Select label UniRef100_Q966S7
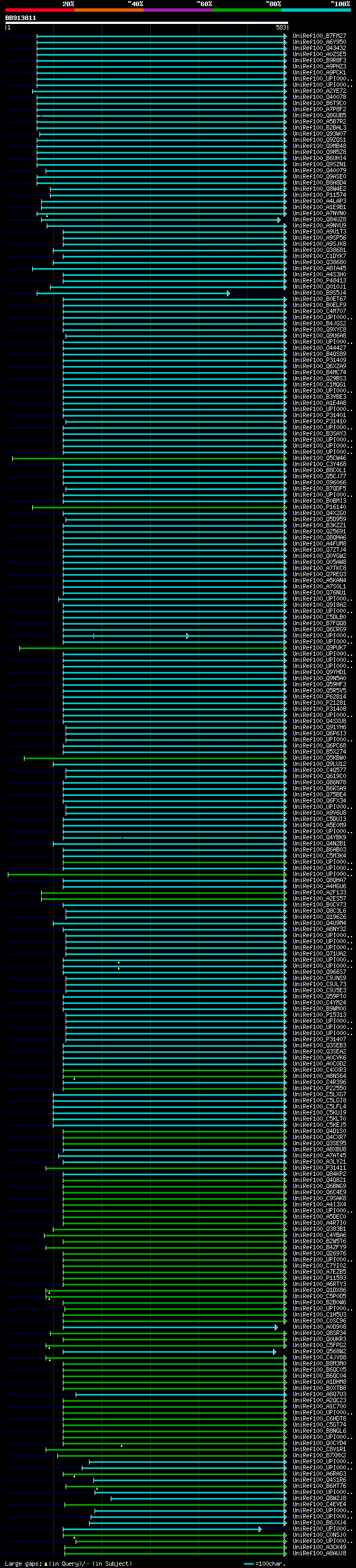The width and height of the screenshot is (356, 1568). 319,972
